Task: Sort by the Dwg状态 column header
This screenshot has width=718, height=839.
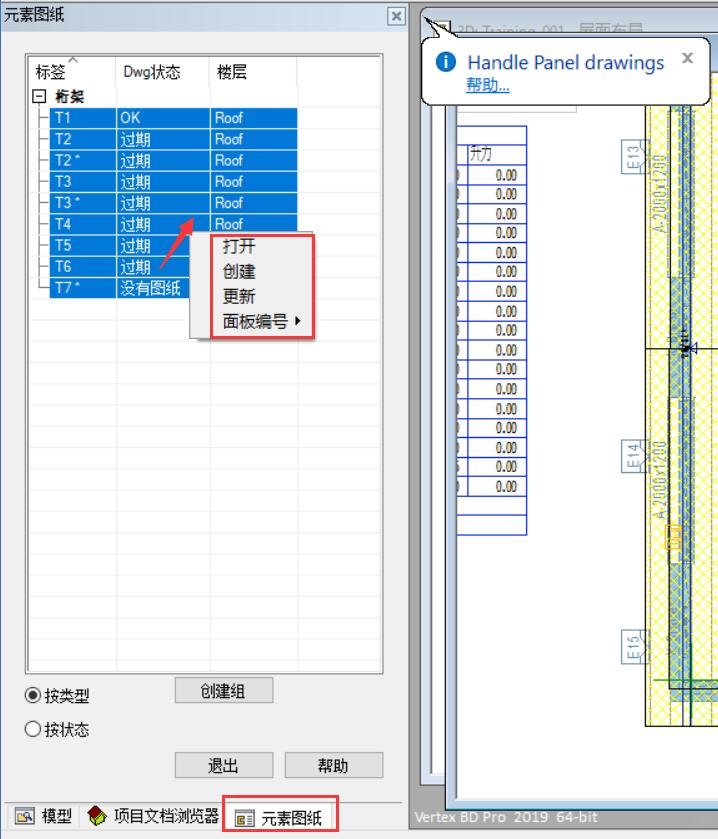Action: click(162, 71)
